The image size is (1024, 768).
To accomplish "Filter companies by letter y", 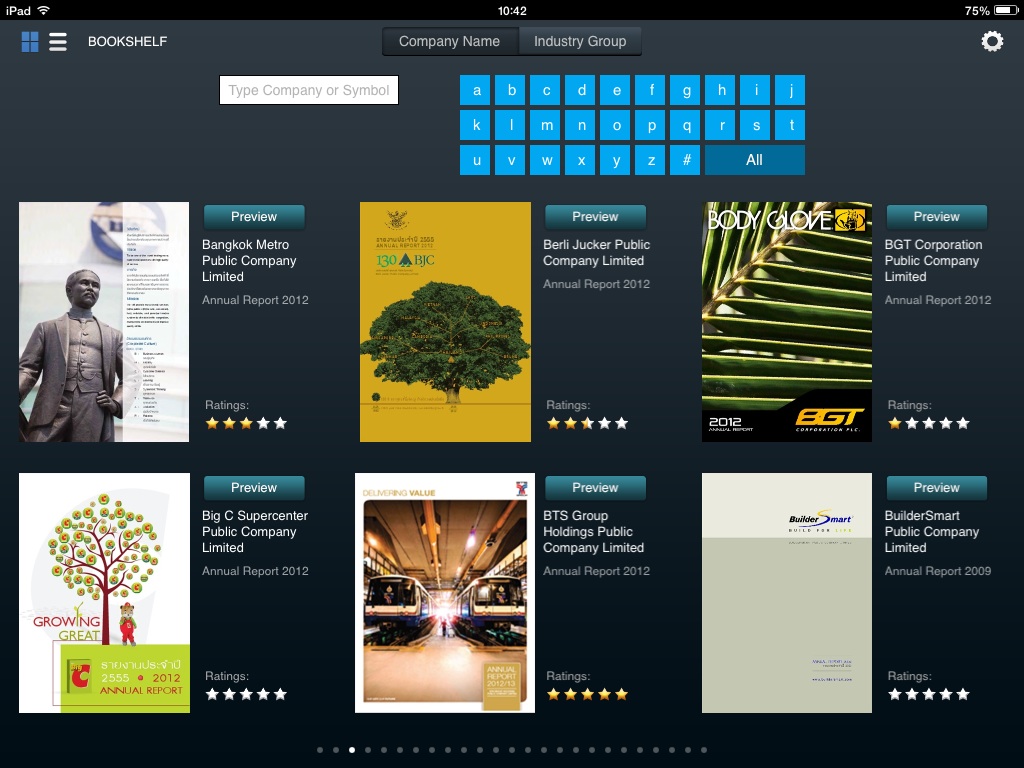I will point(616,160).
